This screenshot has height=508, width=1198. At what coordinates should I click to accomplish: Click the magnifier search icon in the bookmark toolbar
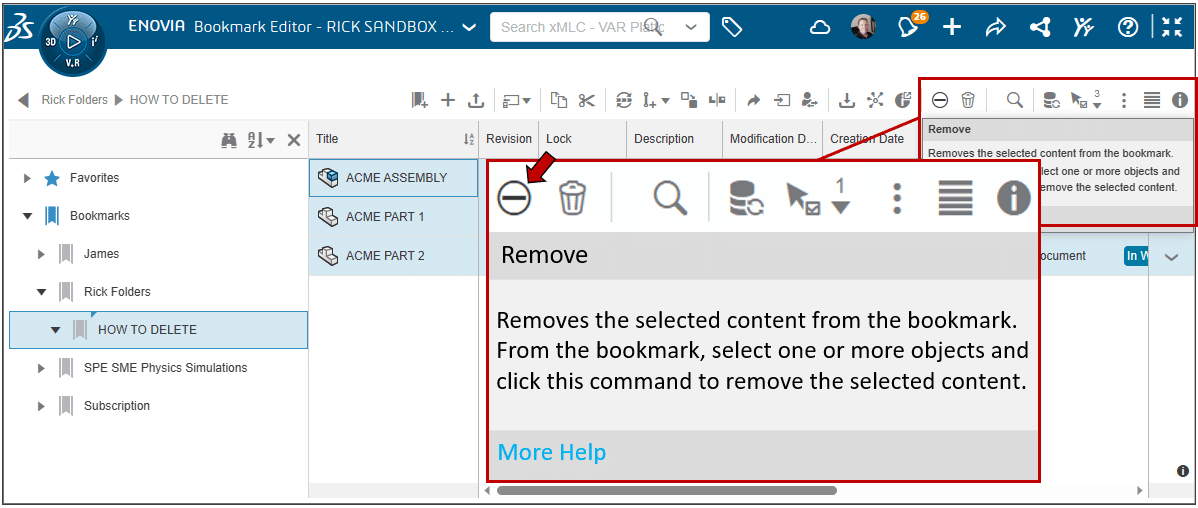(1015, 100)
